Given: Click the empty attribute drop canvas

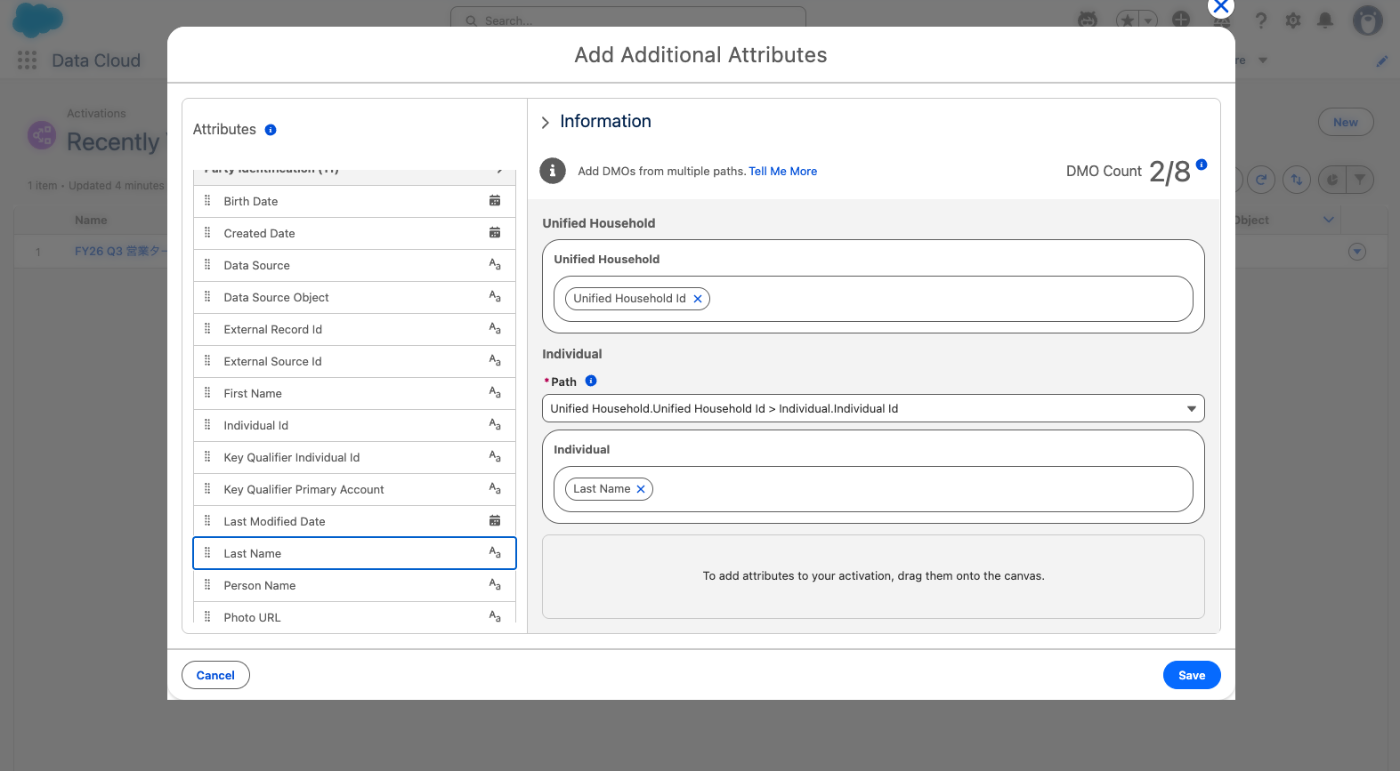Looking at the screenshot, I should (x=873, y=576).
